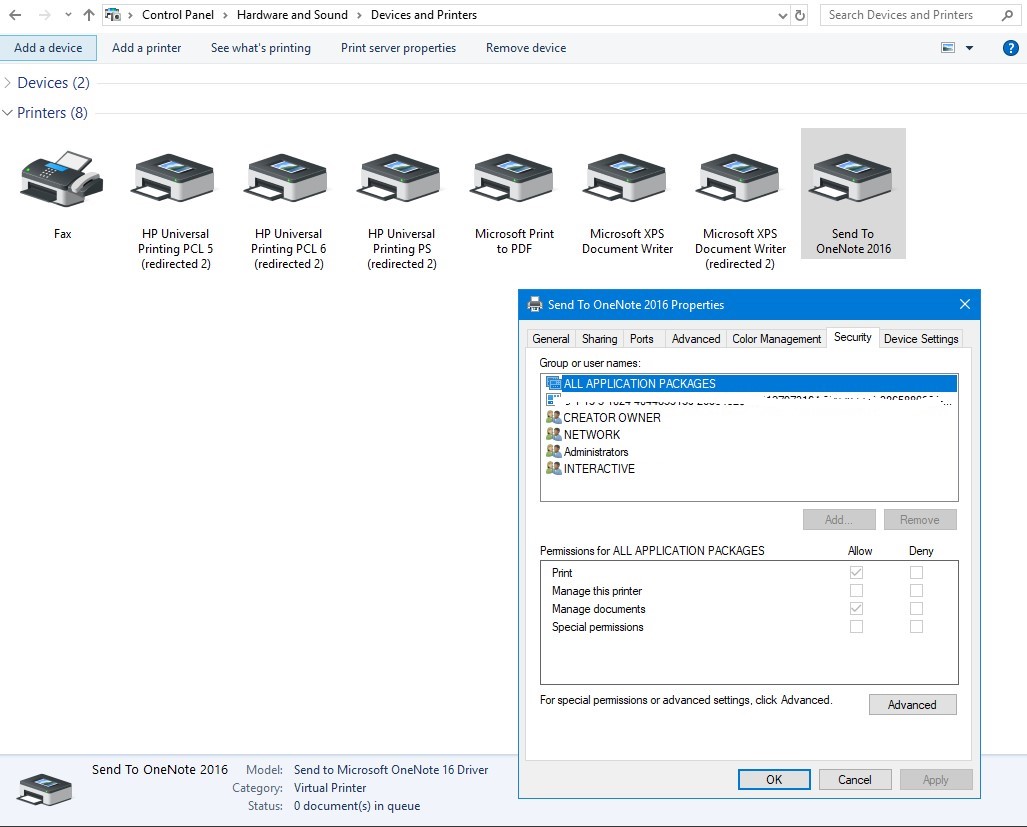This screenshot has width=1027, height=827.
Task: Toggle Deny checkbox for Print permission
Action: pyautogui.click(x=916, y=573)
